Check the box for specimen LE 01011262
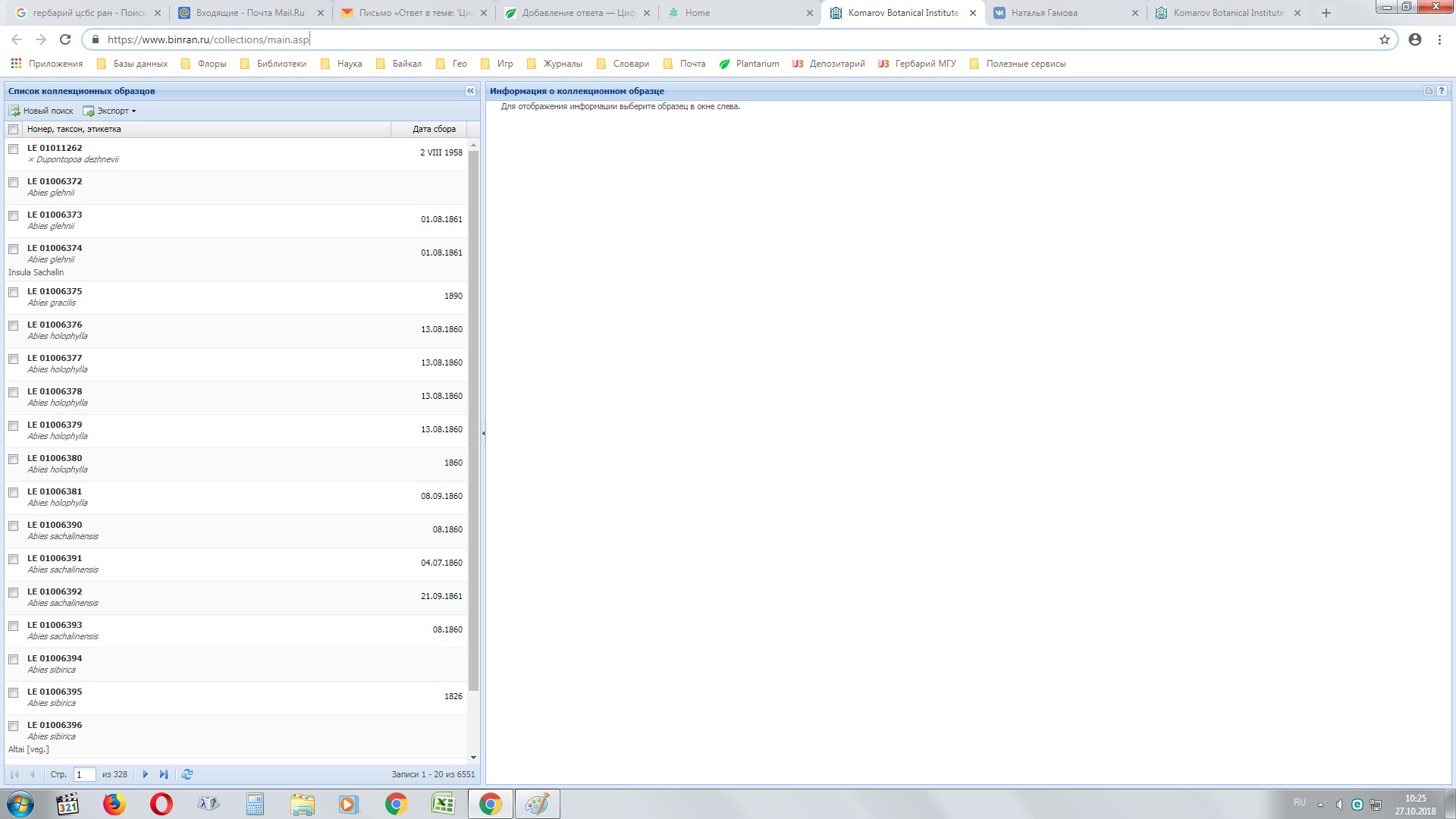Image resolution: width=1456 pixels, height=819 pixels. (14, 149)
